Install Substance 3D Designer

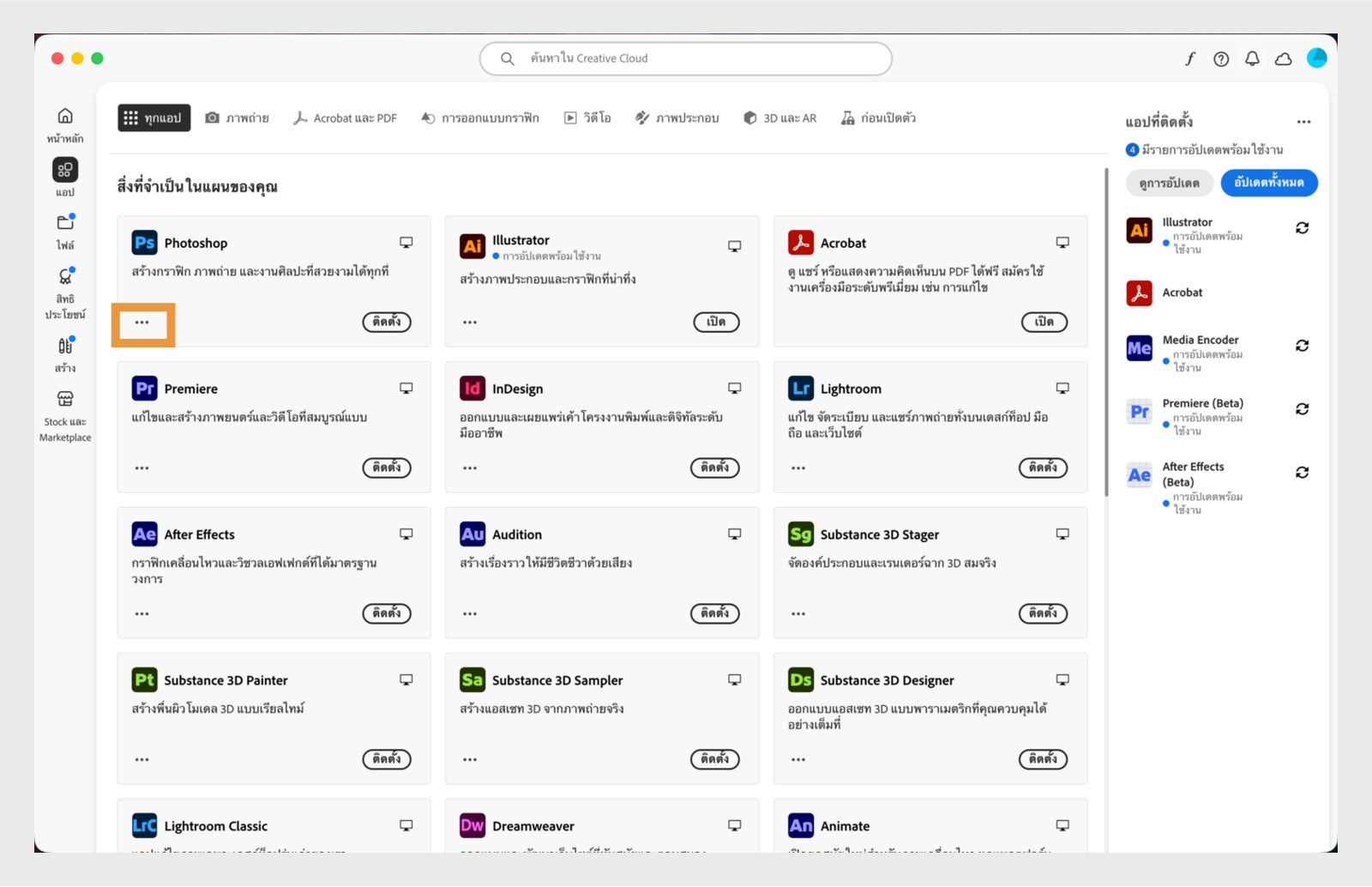1044,759
